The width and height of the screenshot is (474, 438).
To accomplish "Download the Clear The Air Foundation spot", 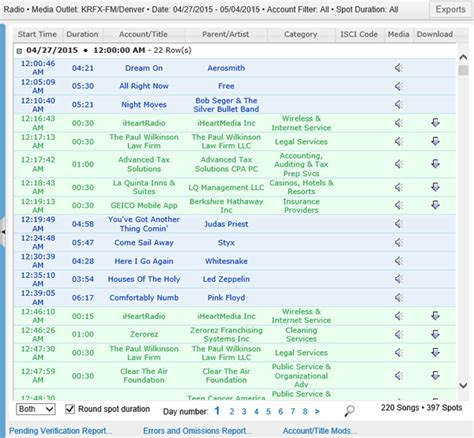I will point(435,376).
